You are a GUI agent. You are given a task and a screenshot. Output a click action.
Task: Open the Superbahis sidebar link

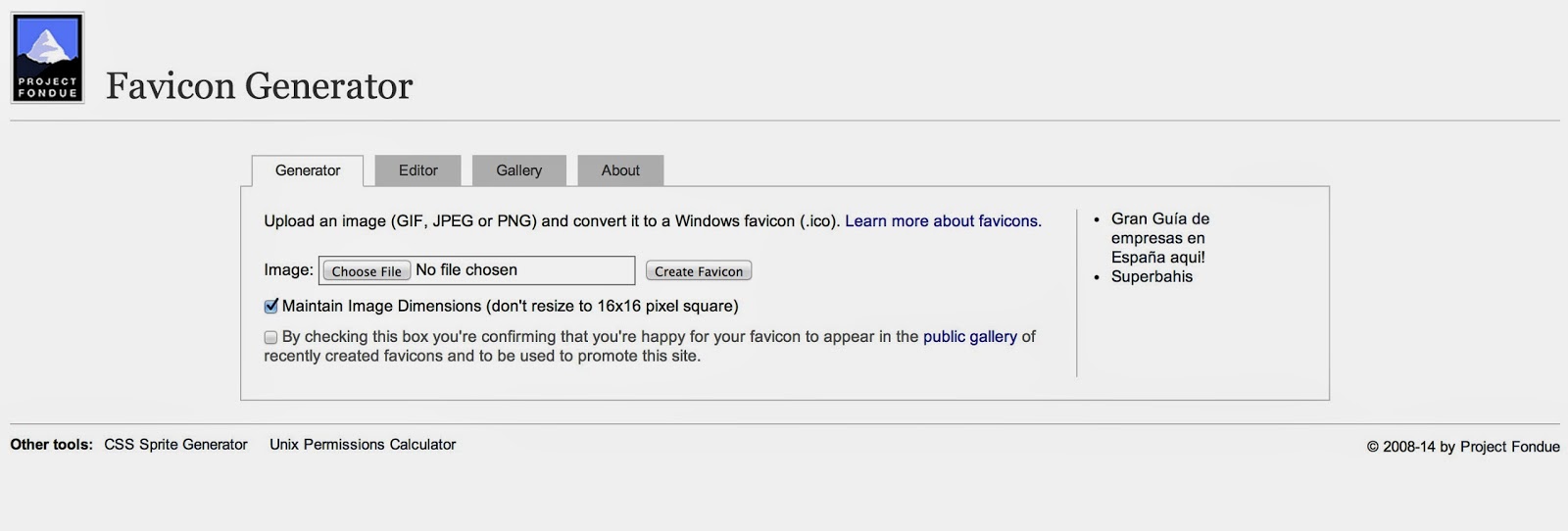(x=1151, y=277)
